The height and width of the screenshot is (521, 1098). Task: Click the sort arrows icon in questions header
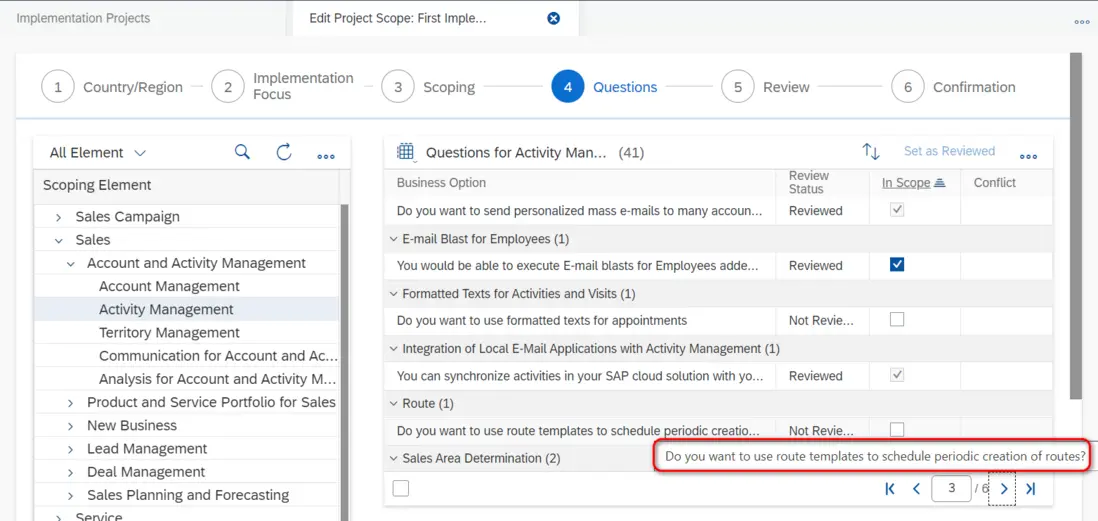[x=871, y=152]
